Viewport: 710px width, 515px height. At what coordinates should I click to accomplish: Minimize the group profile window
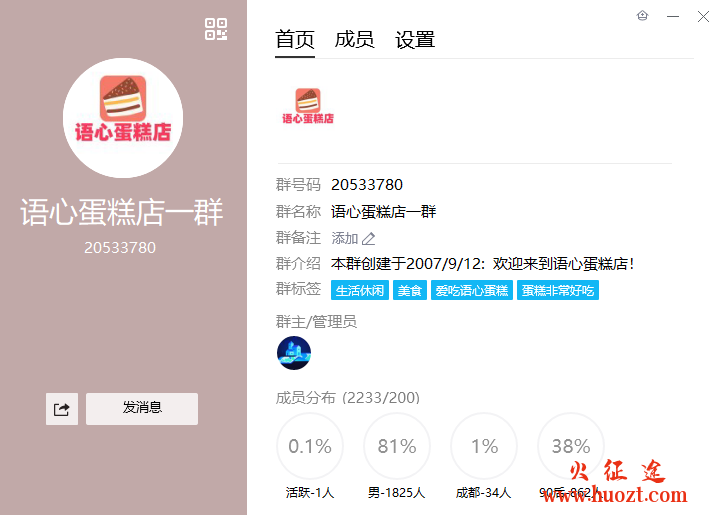point(673,16)
